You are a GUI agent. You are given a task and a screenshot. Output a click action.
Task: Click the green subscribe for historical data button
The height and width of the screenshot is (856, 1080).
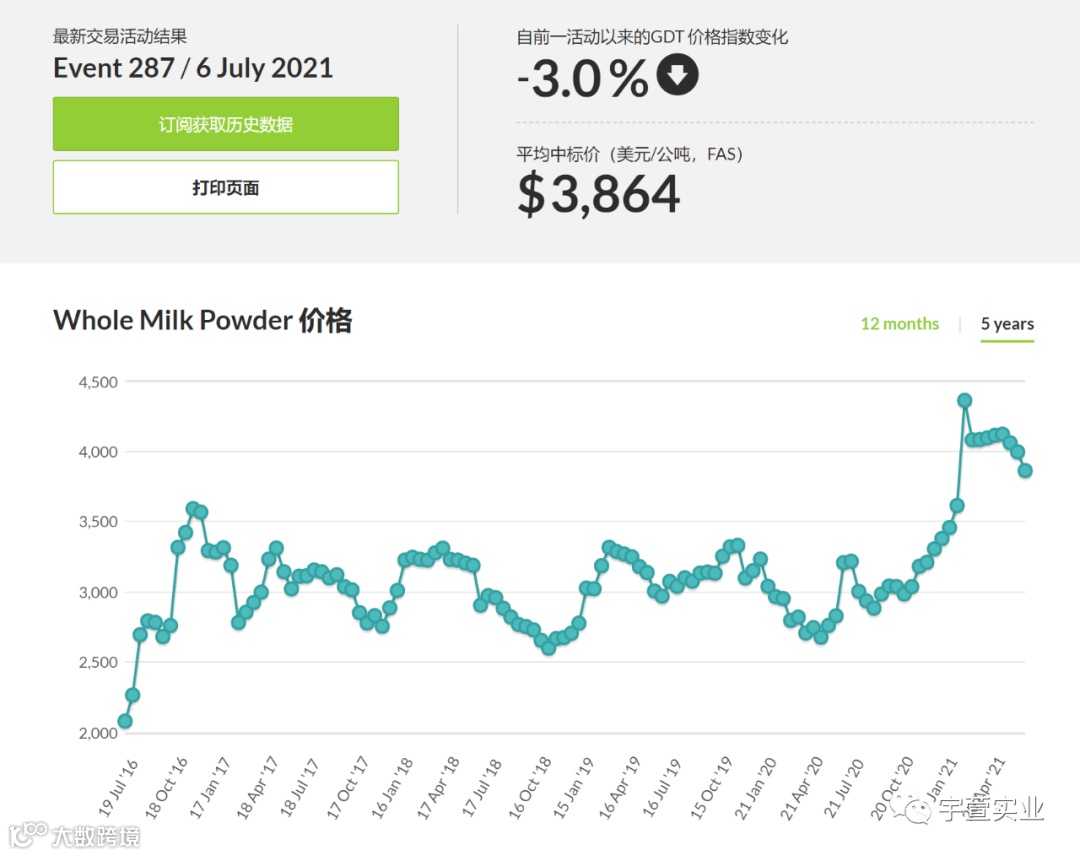[226, 124]
